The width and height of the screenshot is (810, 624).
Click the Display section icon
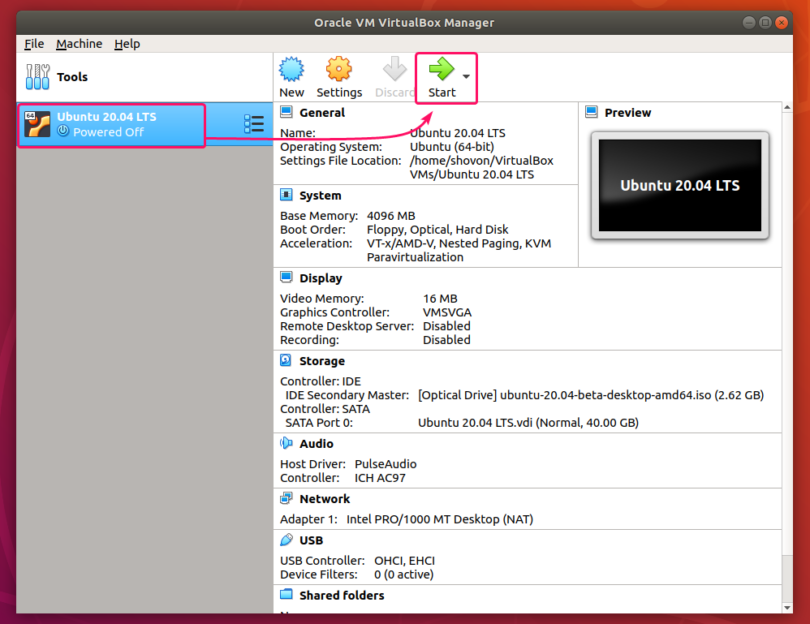(287, 278)
